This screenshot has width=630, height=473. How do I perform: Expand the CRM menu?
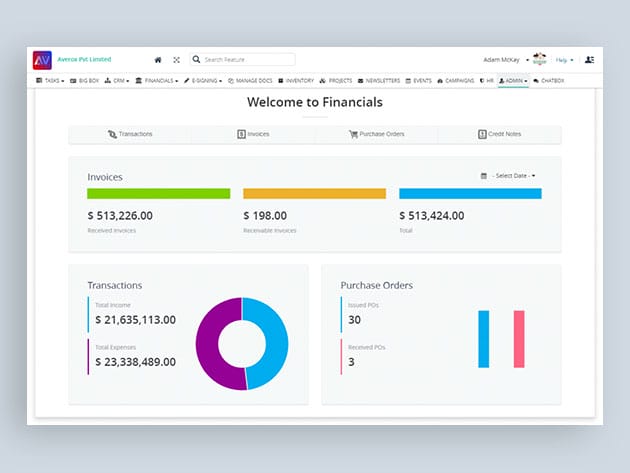(x=115, y=80)
